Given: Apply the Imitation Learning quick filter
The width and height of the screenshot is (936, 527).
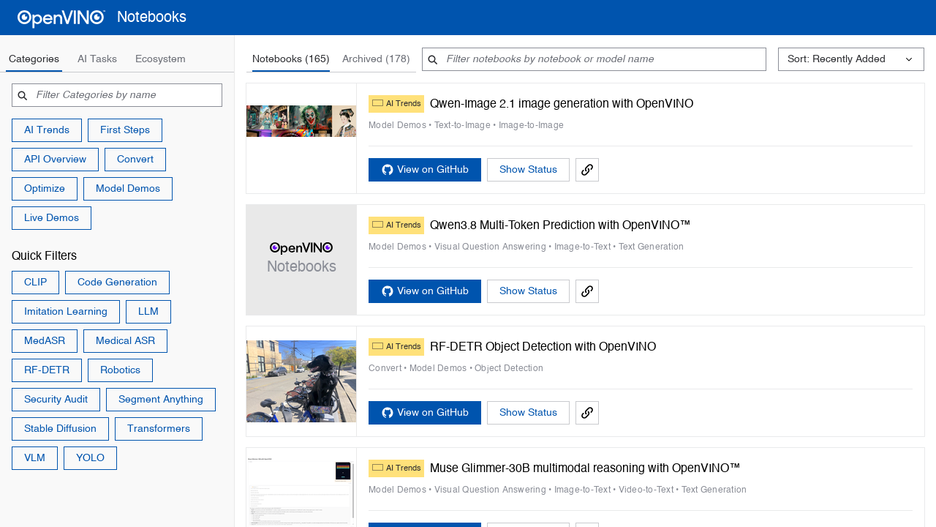Looking at the screenshot, I should (x=66, y=312).
